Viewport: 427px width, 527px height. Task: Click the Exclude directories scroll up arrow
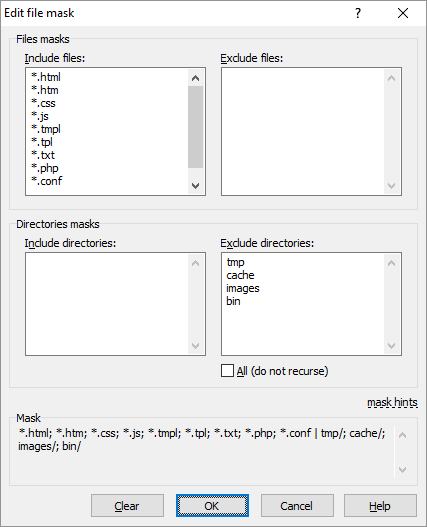click(391, 263)
